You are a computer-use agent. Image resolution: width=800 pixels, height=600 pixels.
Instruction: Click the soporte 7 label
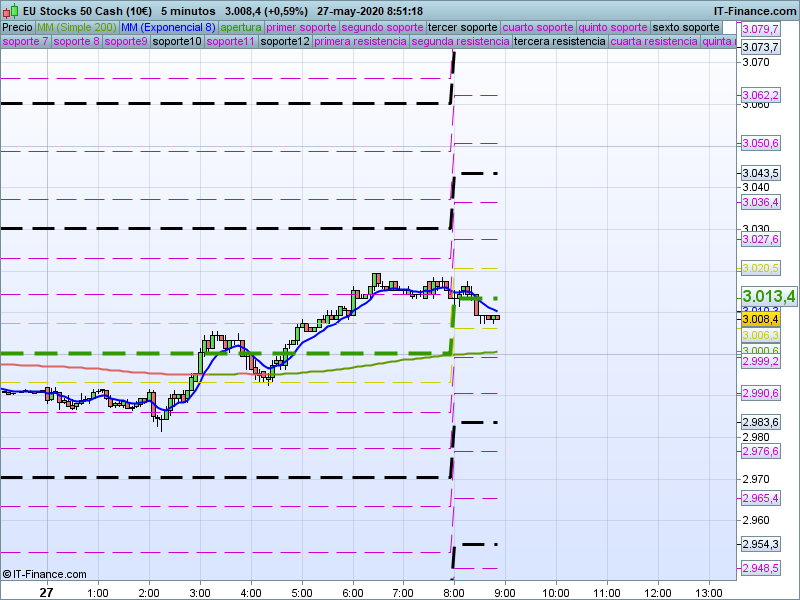tap(25, 42)
